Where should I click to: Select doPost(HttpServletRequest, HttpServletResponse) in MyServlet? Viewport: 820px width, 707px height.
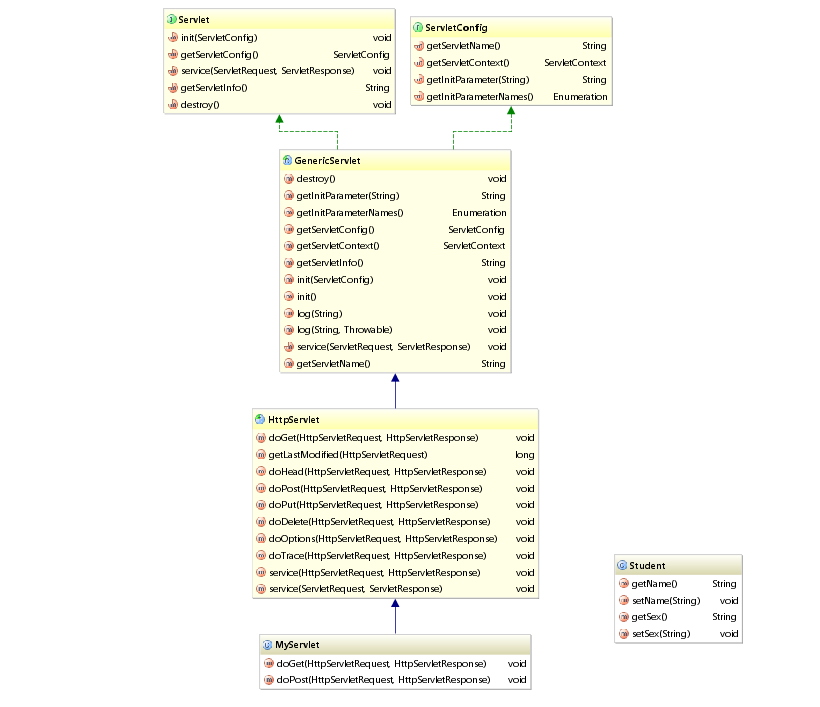tap(380, 679)
